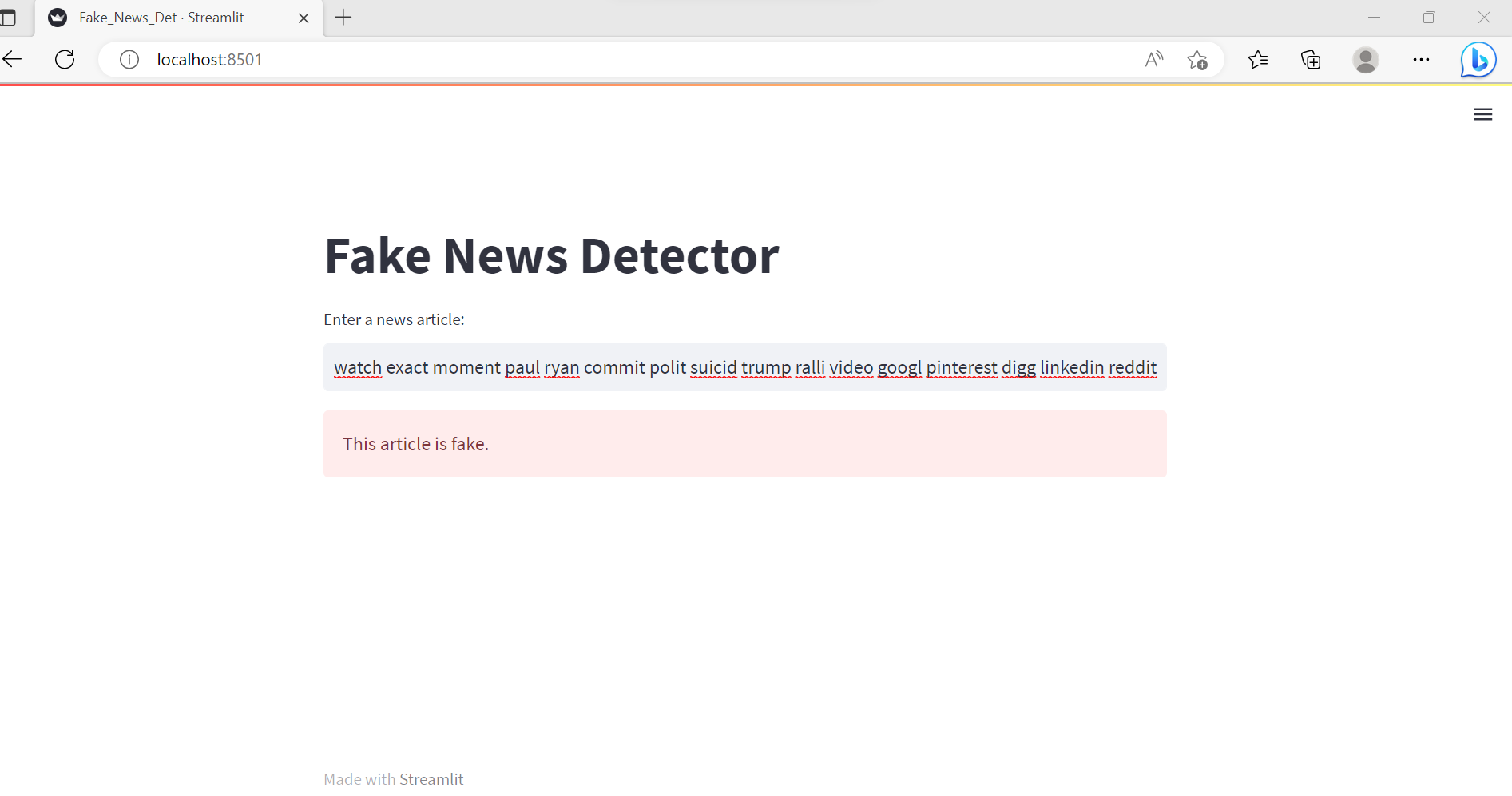Select the 'This article is fake' message
Image resolution: width=1512 pixels, height=796 pixels.
point(415,444)
